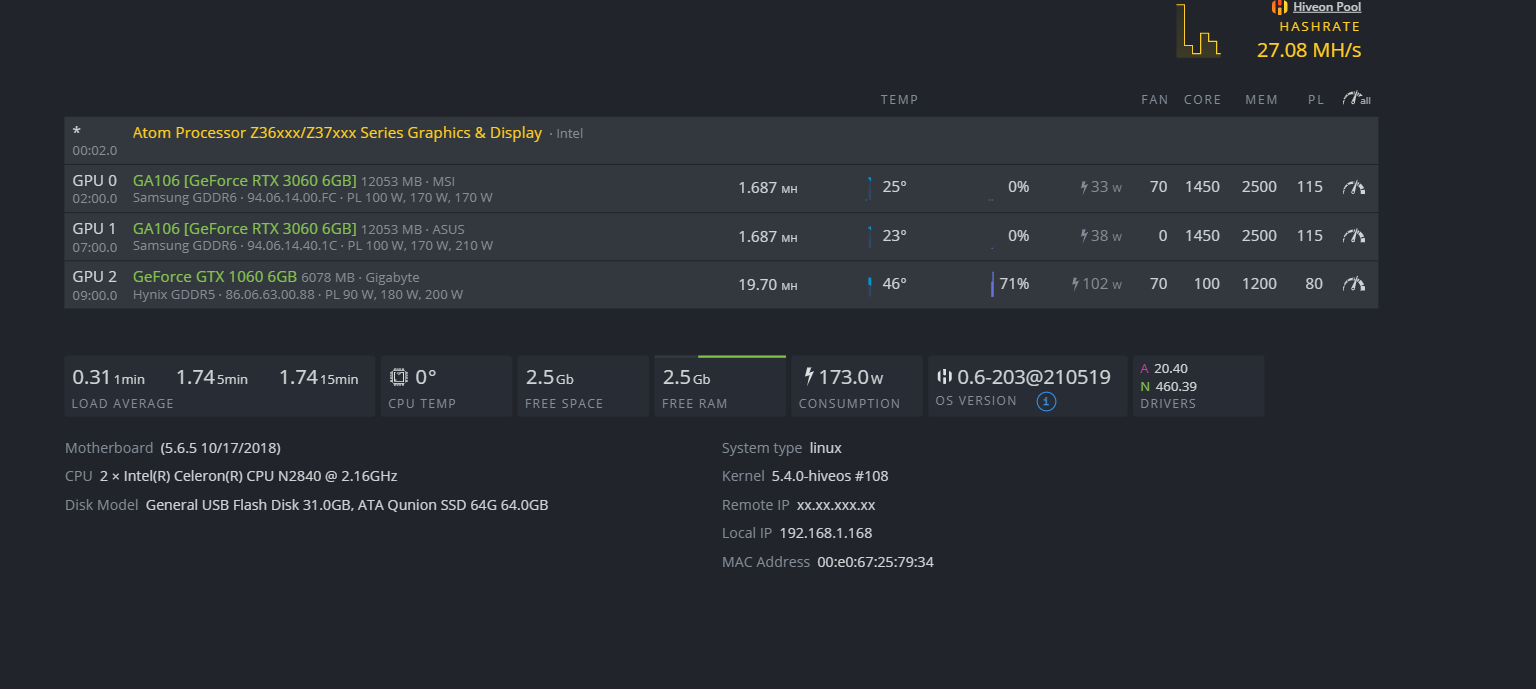Click the Celeron CPU N2840 description
The height and width of the screenshot is (689, 1536).
tap(248, 476)
